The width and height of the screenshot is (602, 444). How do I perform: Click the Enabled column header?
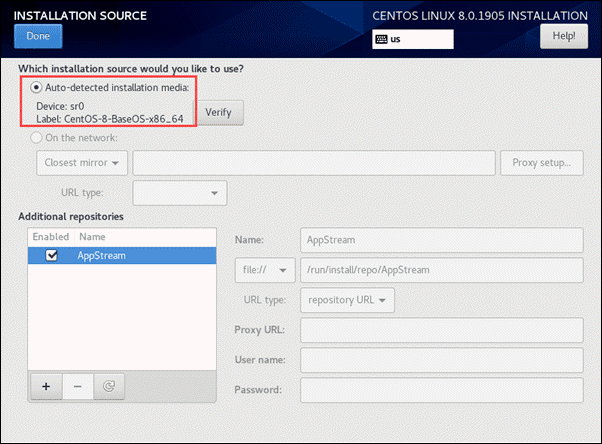click(x=51, y=237)
